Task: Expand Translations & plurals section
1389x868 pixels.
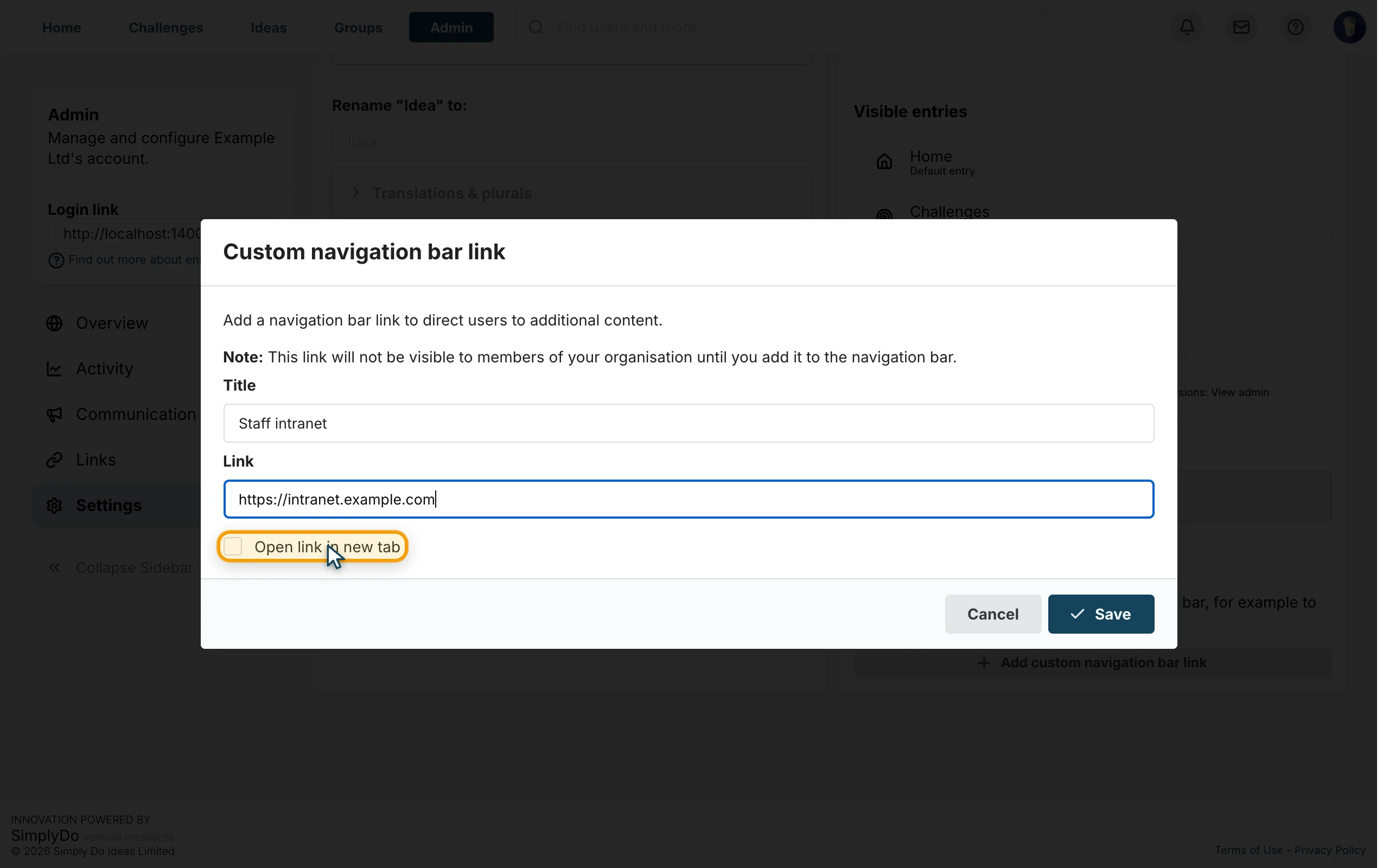Action: click(x=571, y=194)
